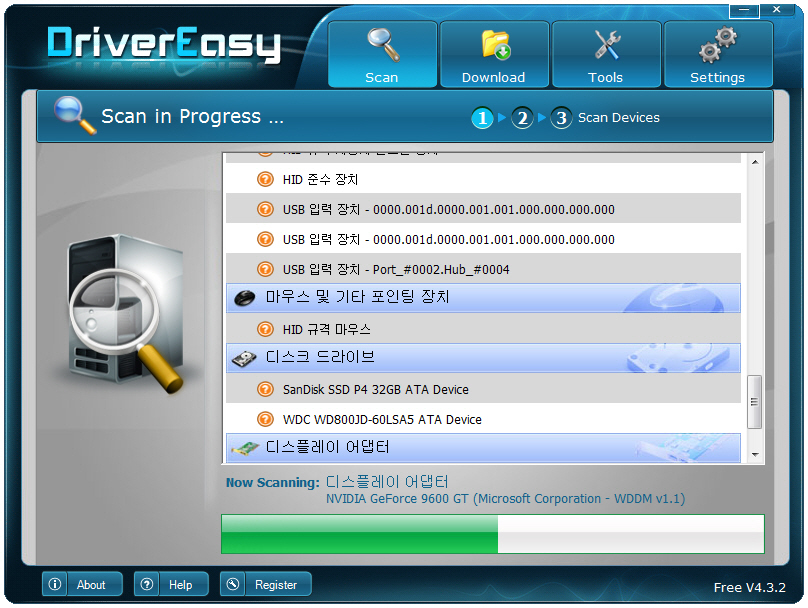Click the scroll up arrow of device list

point(755,162)
